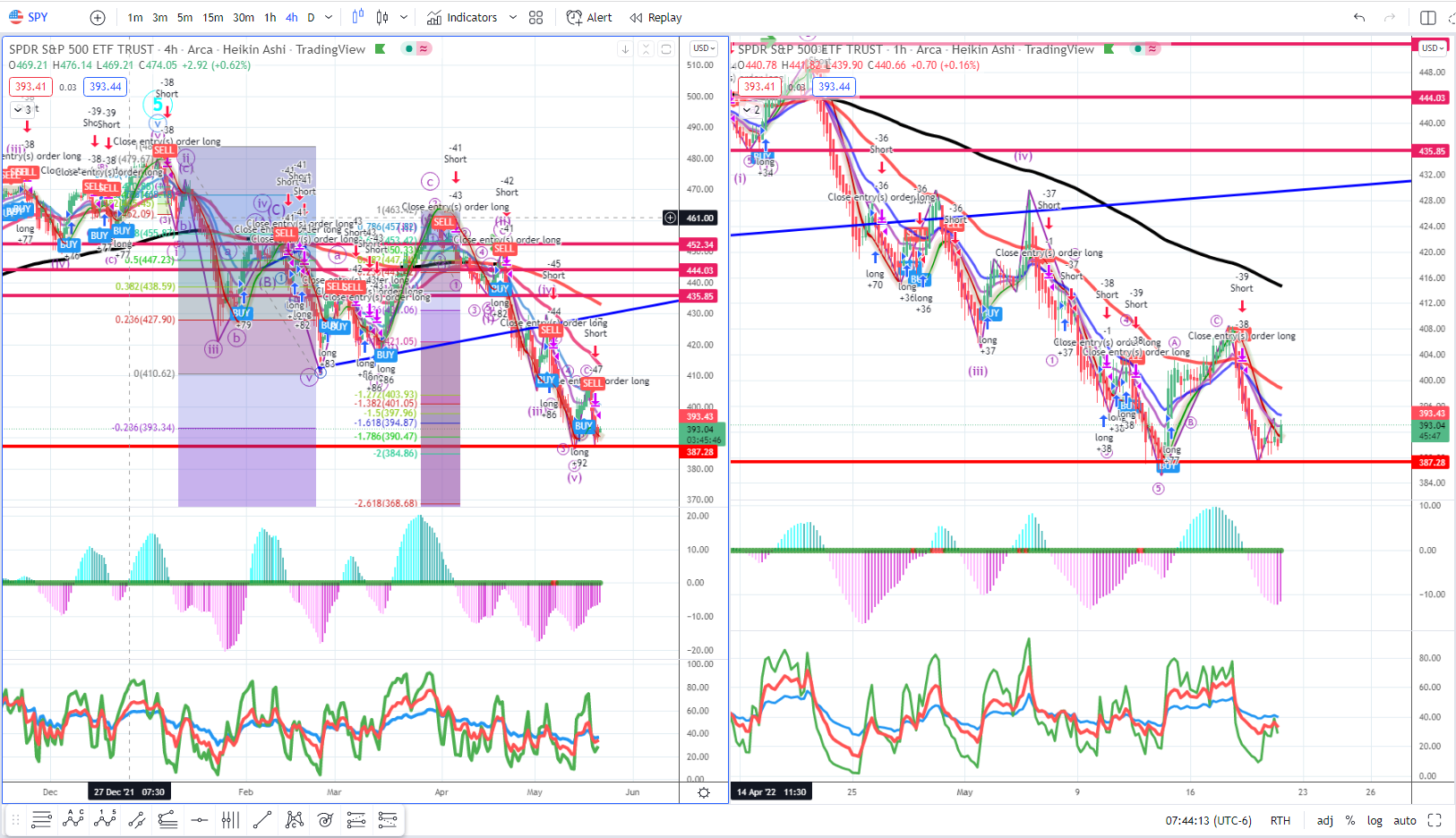Select the horizontal line tool

[x=199, y=819]
